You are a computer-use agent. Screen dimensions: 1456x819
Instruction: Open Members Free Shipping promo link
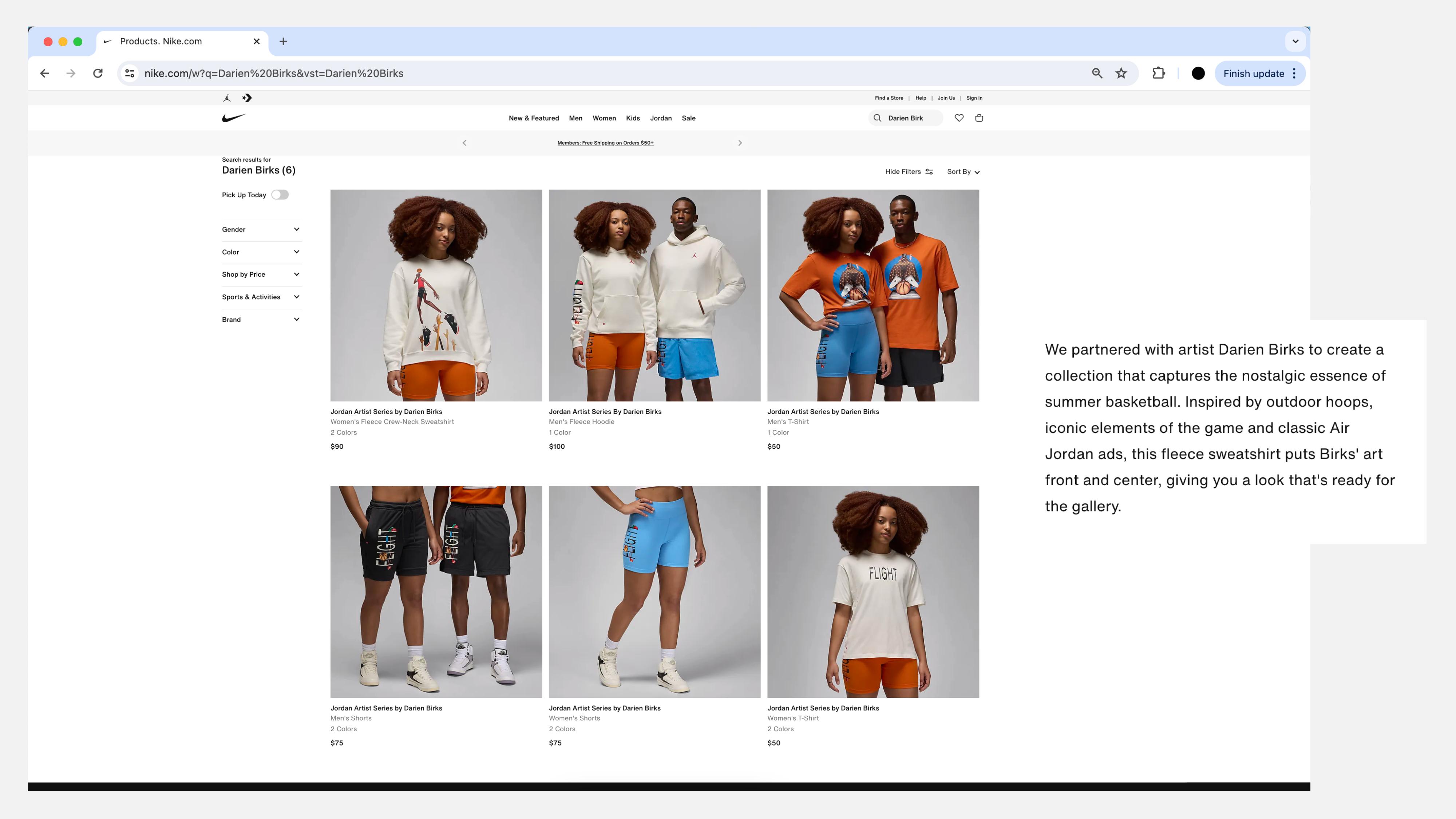[605, 143]
